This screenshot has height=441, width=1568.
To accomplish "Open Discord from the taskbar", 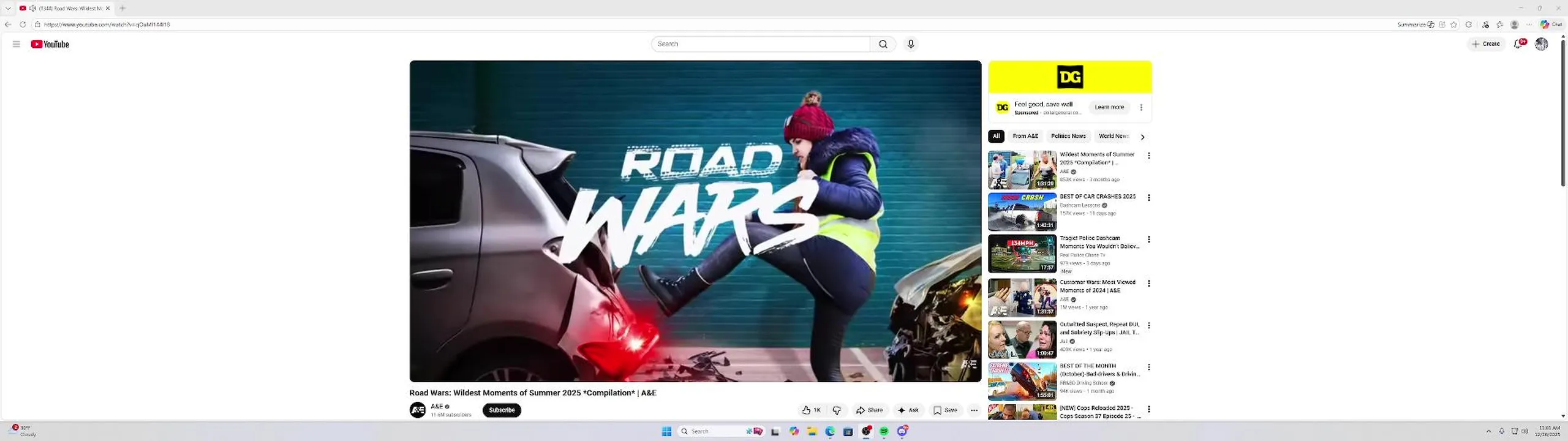I will 902,431.
